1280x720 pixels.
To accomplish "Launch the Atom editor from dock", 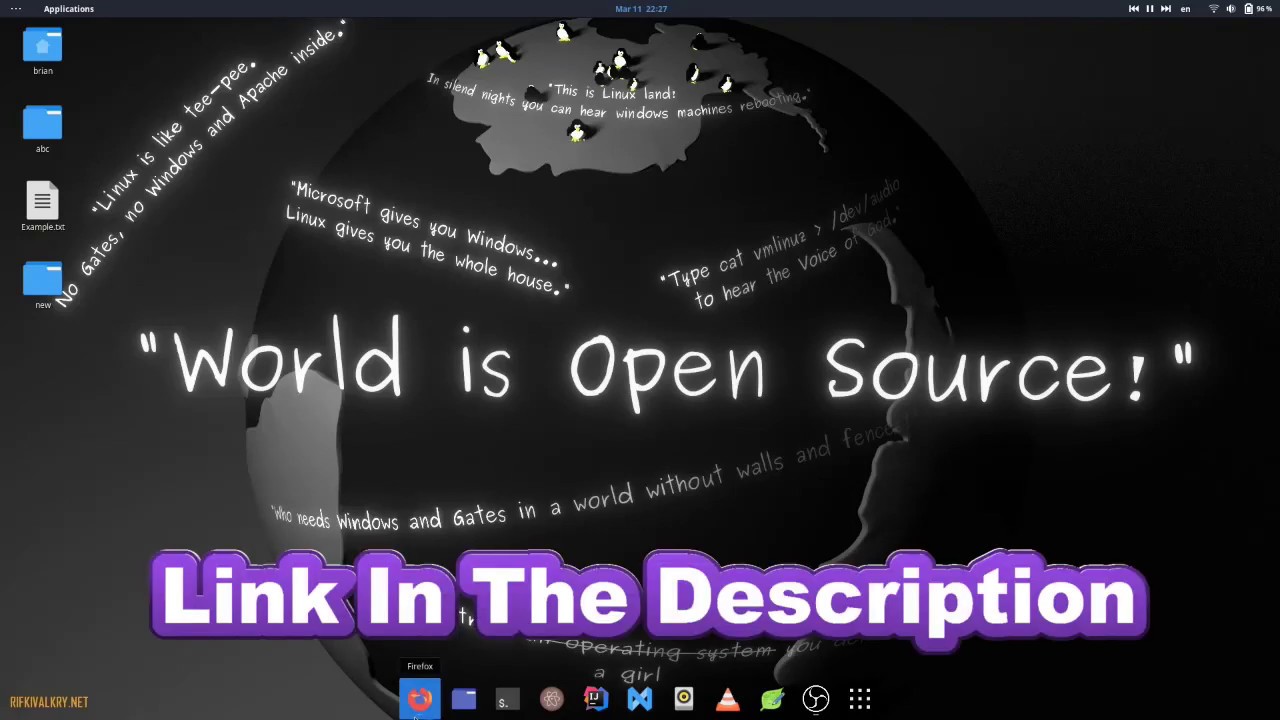I will click(x=552, y=699).
